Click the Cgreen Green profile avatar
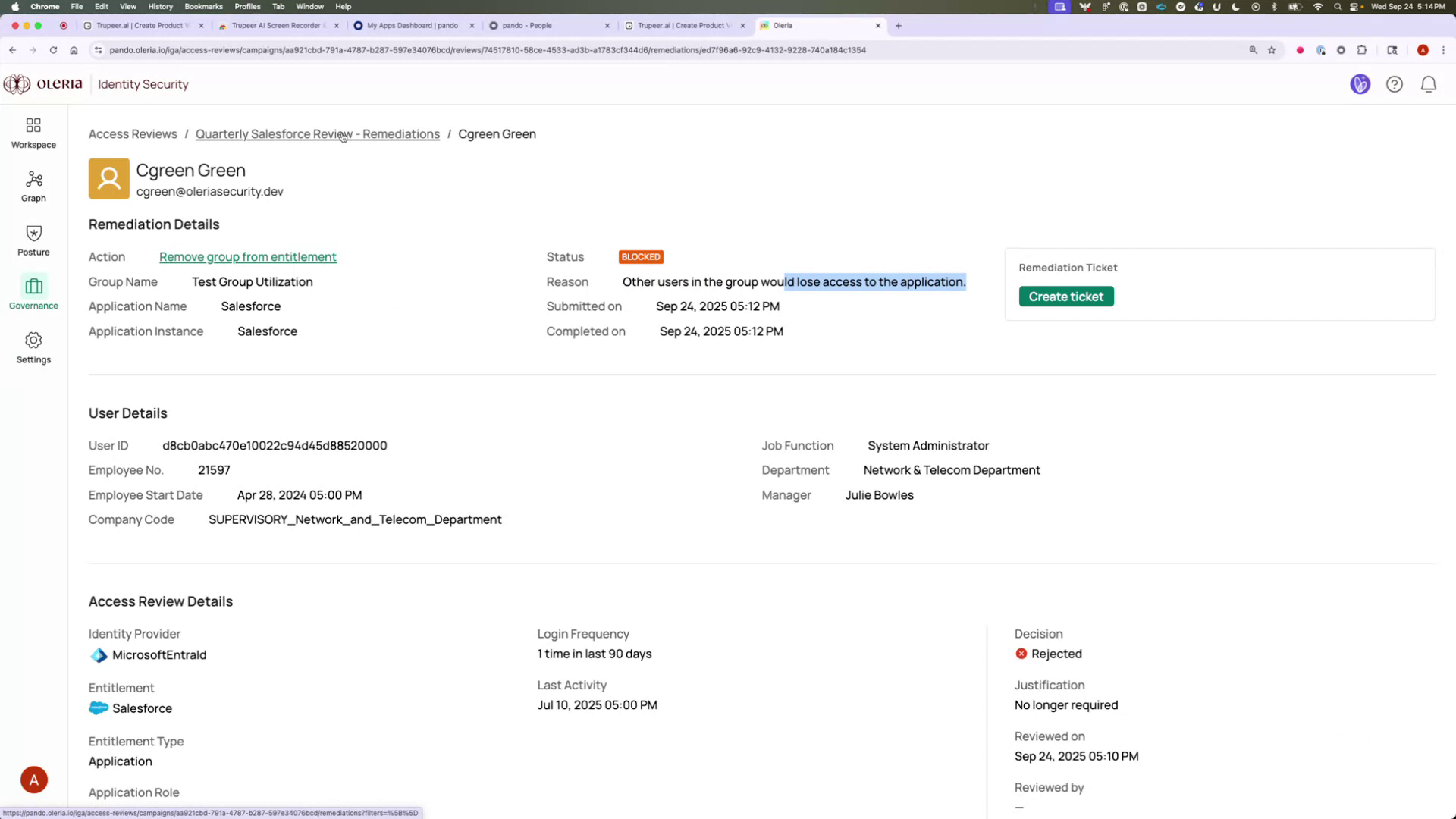Viewport: 1456px width, 819px height. [108, 179]
